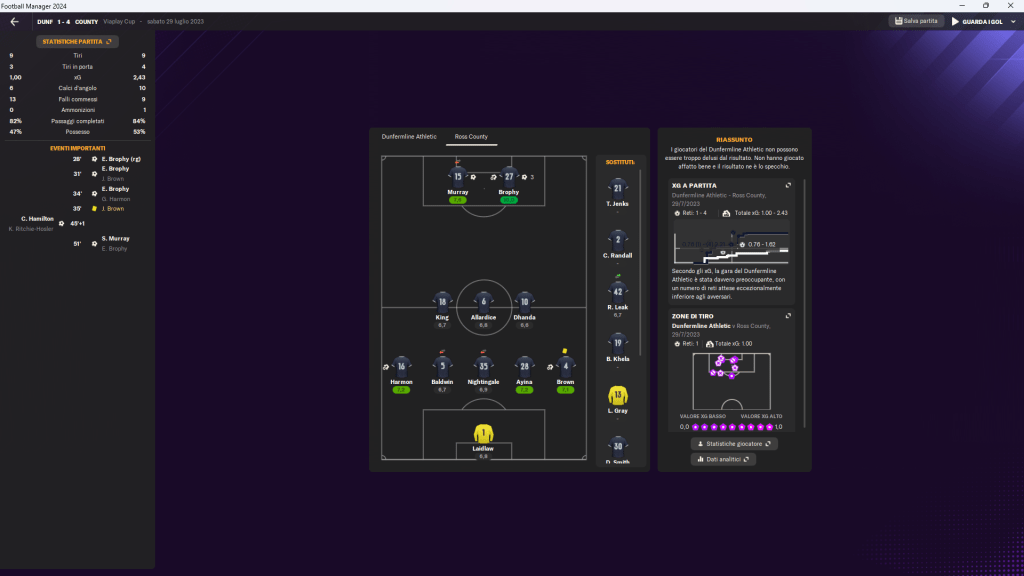1024x576 pixels.
Task: Select Laidlaw's yellow goalkeeper shirt on the pitch
Action: coord(483,434)
